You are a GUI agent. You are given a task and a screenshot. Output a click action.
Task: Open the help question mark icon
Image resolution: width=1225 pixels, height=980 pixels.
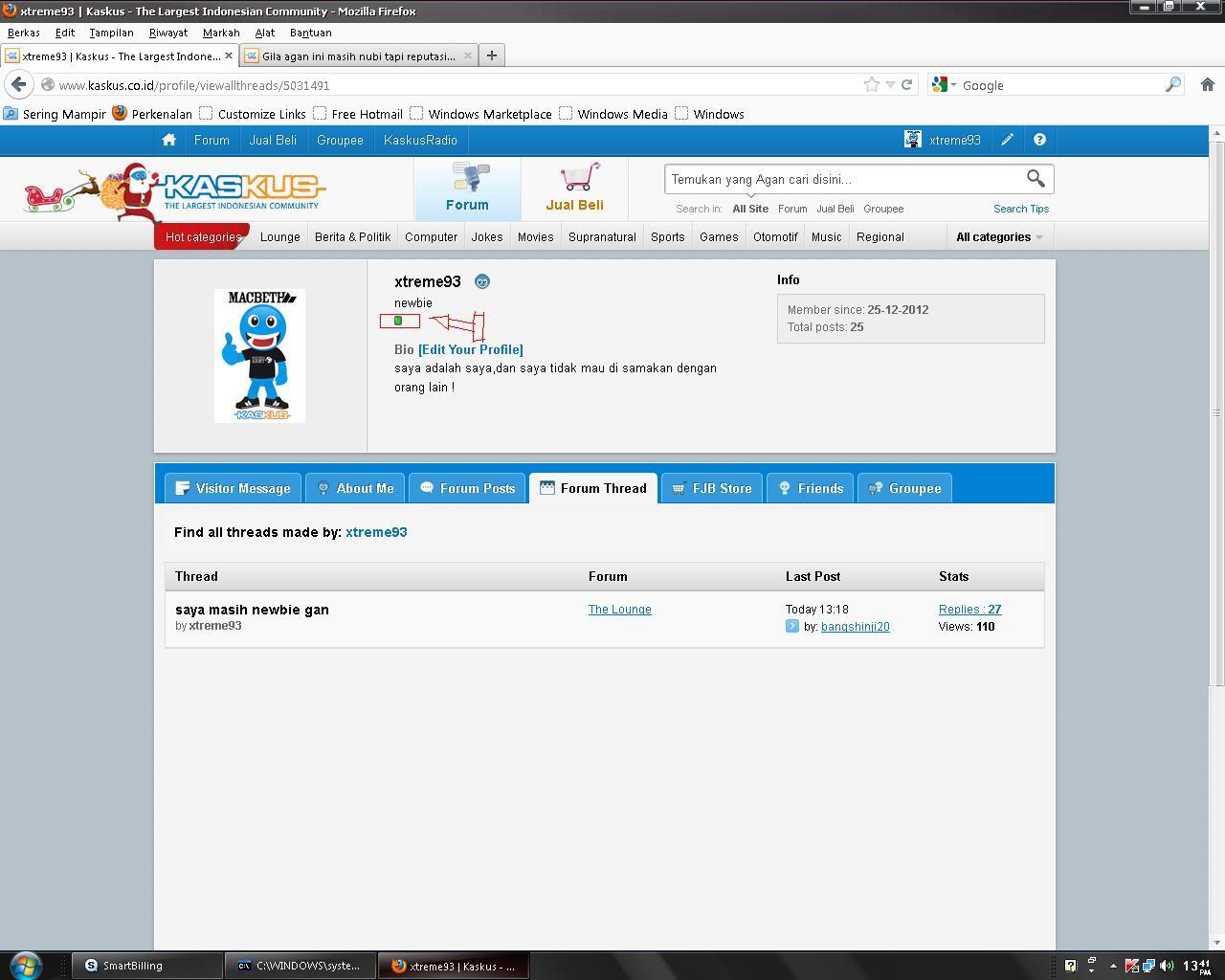(x=1039, y=140)
